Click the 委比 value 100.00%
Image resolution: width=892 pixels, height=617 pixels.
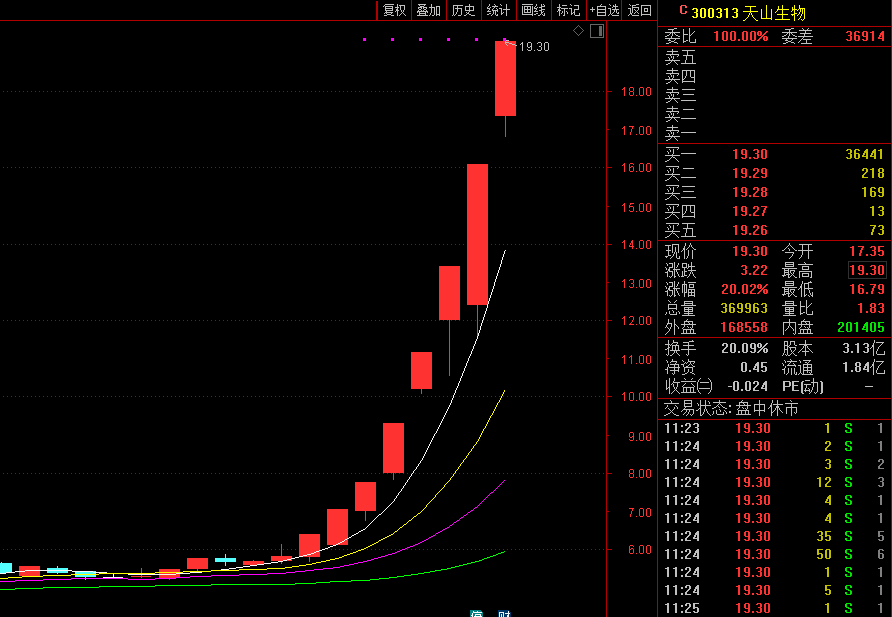(741, 36)
